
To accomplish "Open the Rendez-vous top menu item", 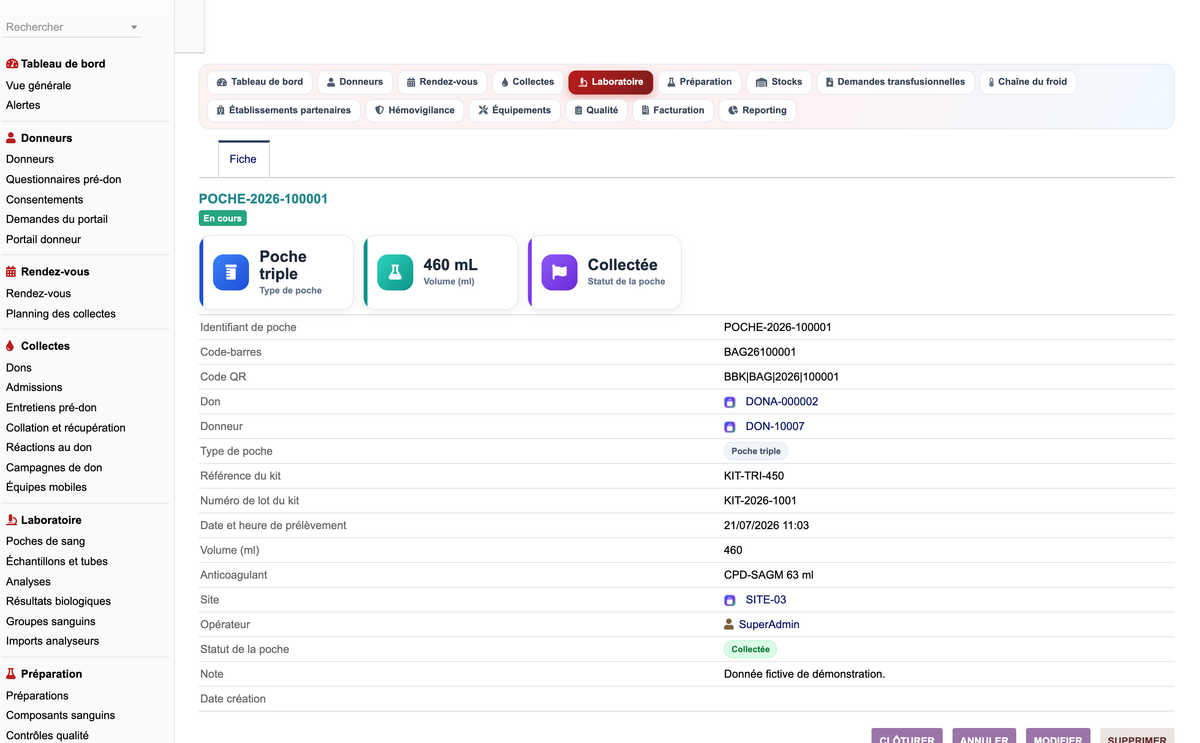I will click(x=442, y=82).
